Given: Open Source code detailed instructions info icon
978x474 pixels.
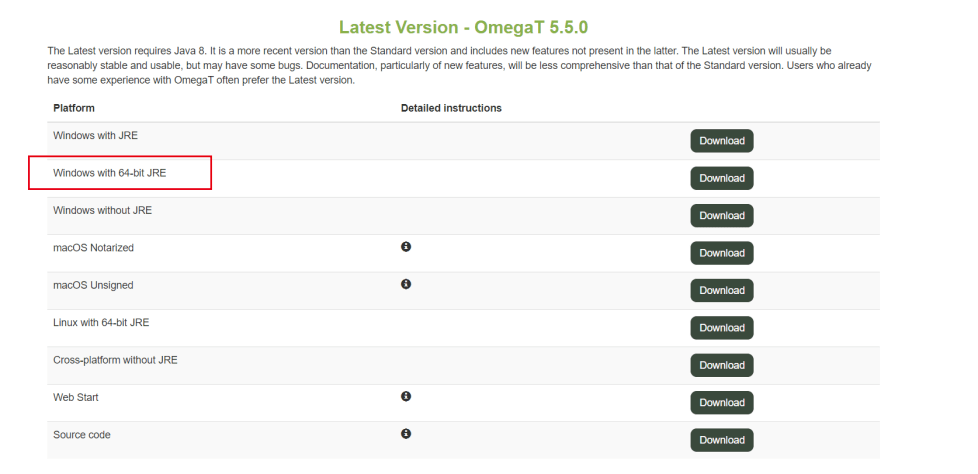Looking at the screenshot, I should point(406,434).
